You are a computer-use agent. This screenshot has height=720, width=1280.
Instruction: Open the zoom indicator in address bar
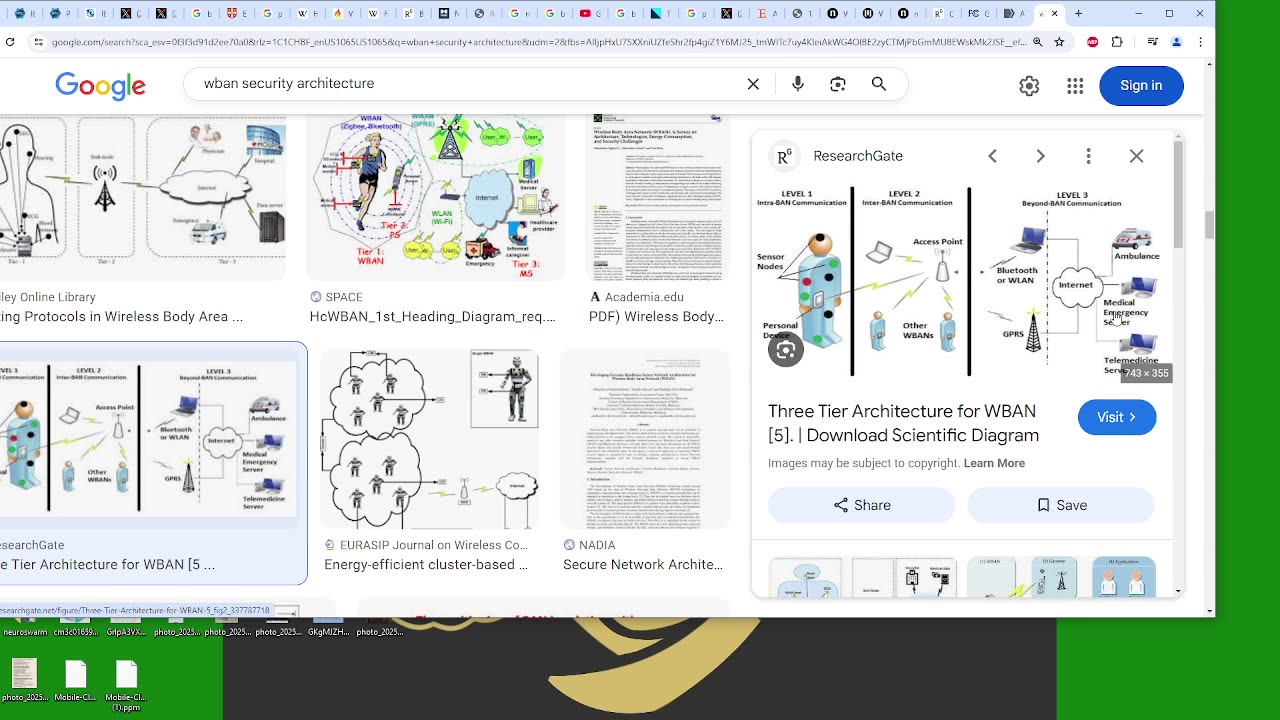(x=1038, y=42)
